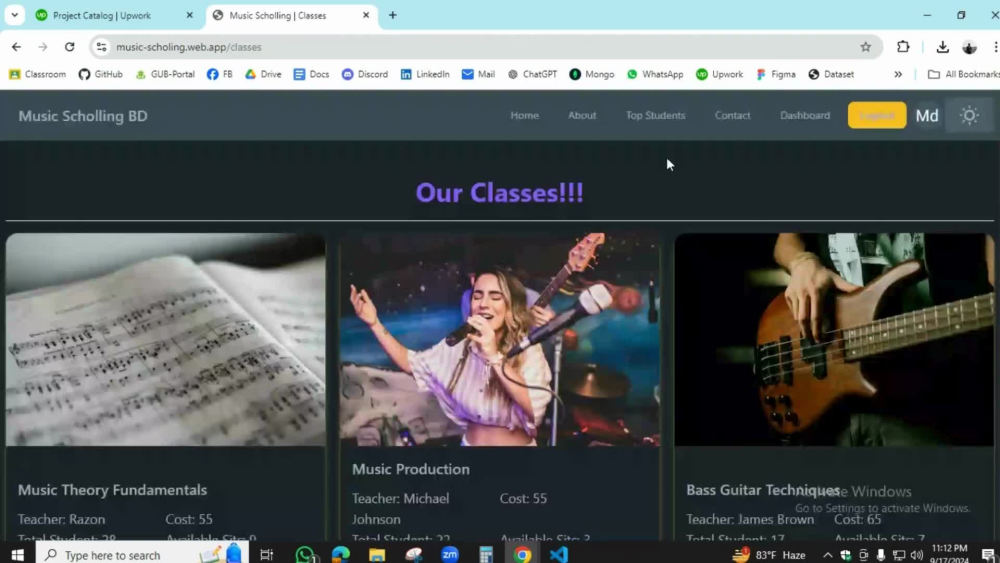Image resolution: width=1000 pixels, height=563 pixels.
Task: Open Figma bookmark
Action: tap(776, 75)
